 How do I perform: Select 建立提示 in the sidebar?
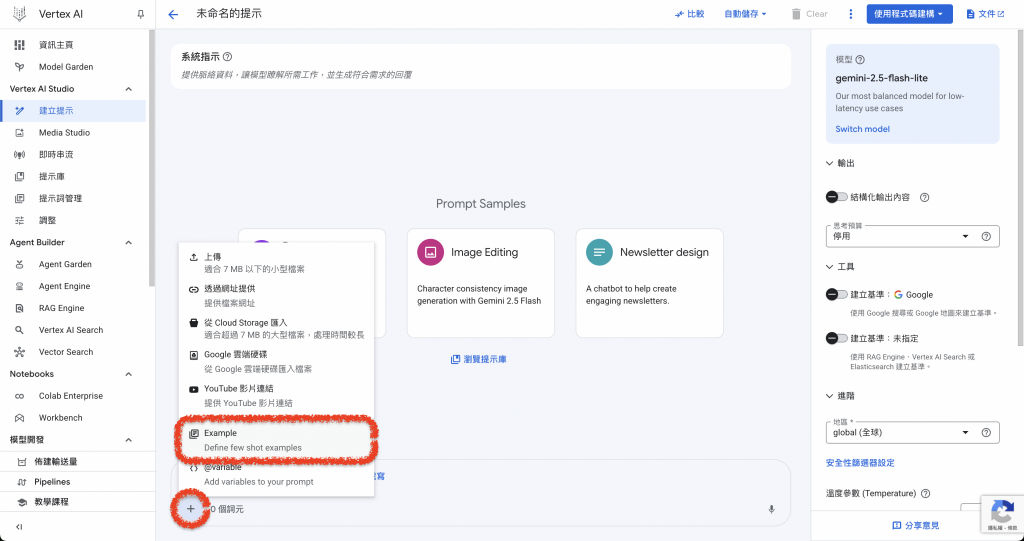pos(73,110)
